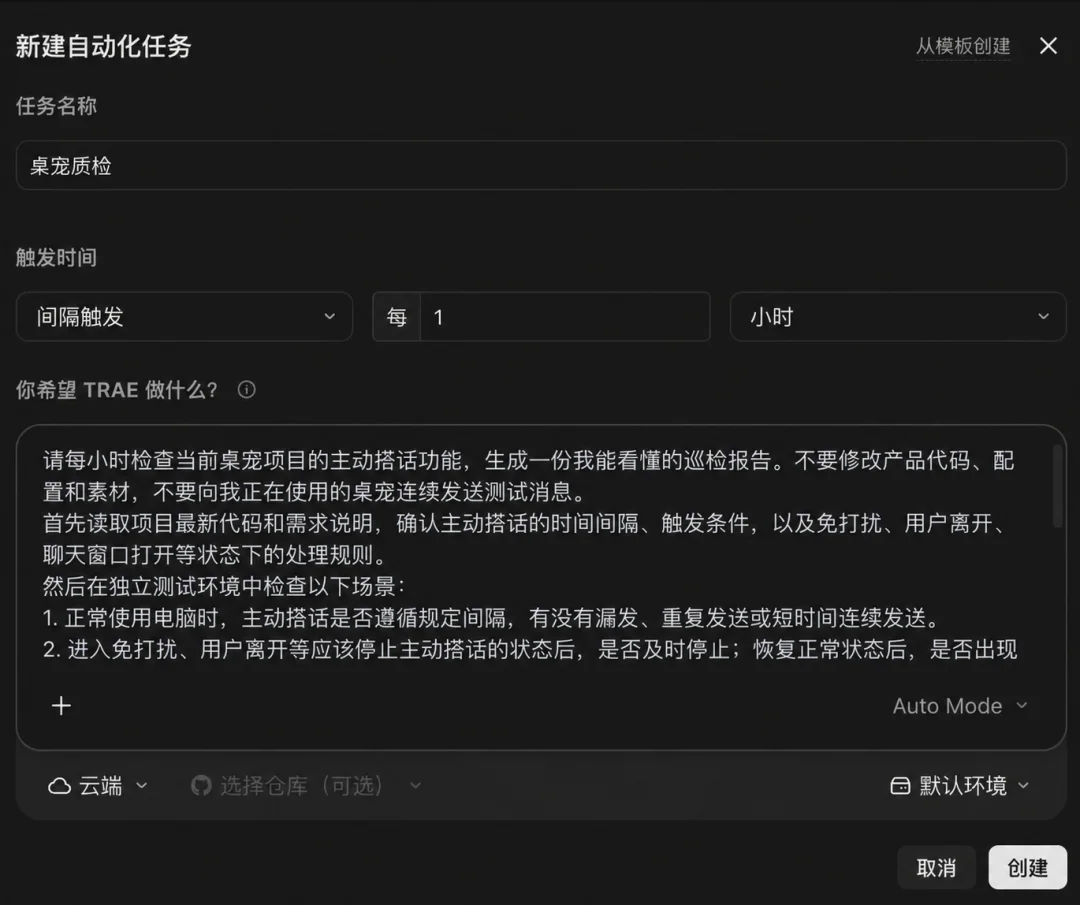Click the chevron next to 云端
The image size is (1080, 905).
[x=141, y=785]
